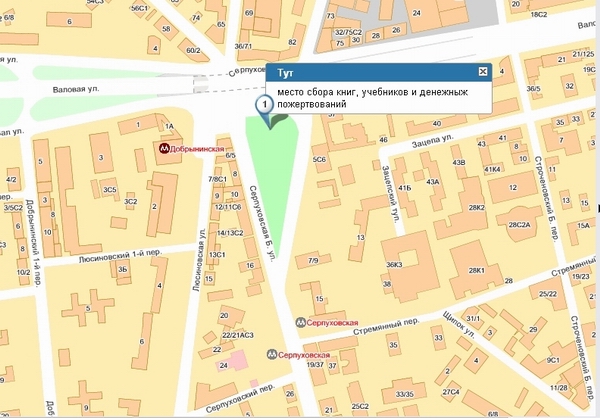Click building 28С2А on the map

point(519,225)
